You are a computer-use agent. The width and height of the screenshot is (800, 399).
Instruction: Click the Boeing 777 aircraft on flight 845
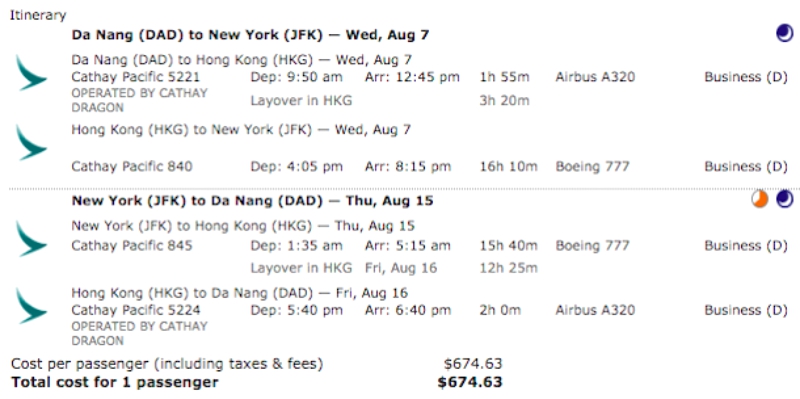coord(592,246)
